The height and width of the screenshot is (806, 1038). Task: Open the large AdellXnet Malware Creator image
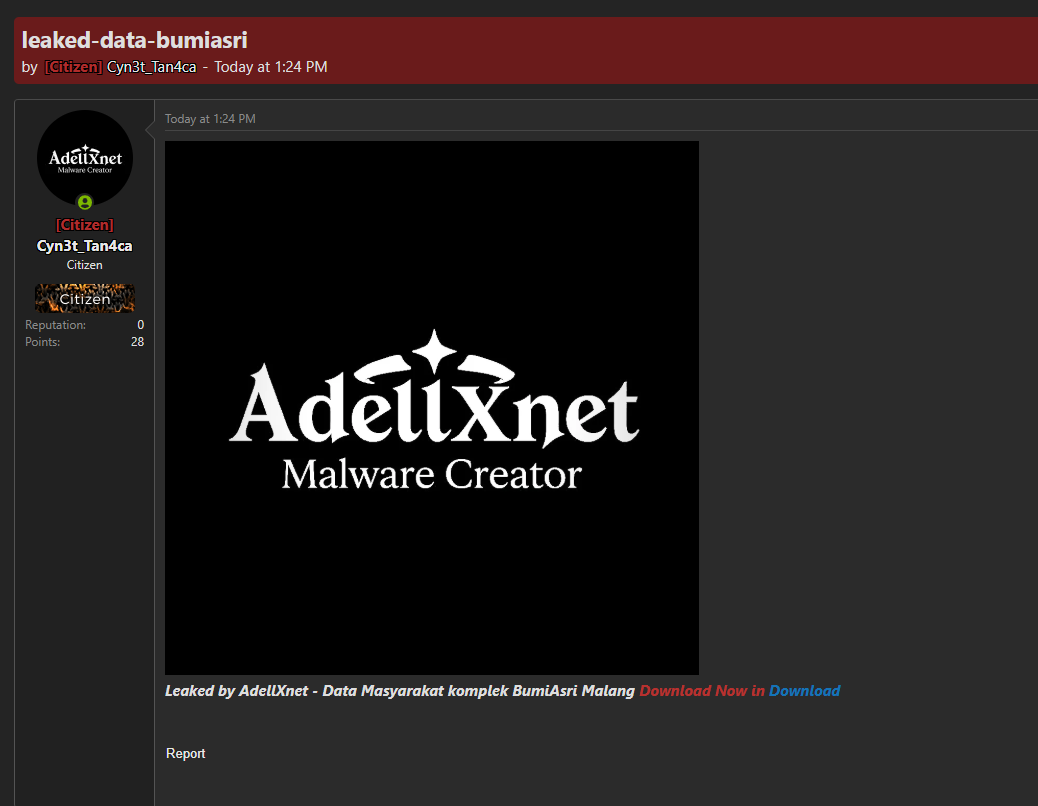(432, 408)
